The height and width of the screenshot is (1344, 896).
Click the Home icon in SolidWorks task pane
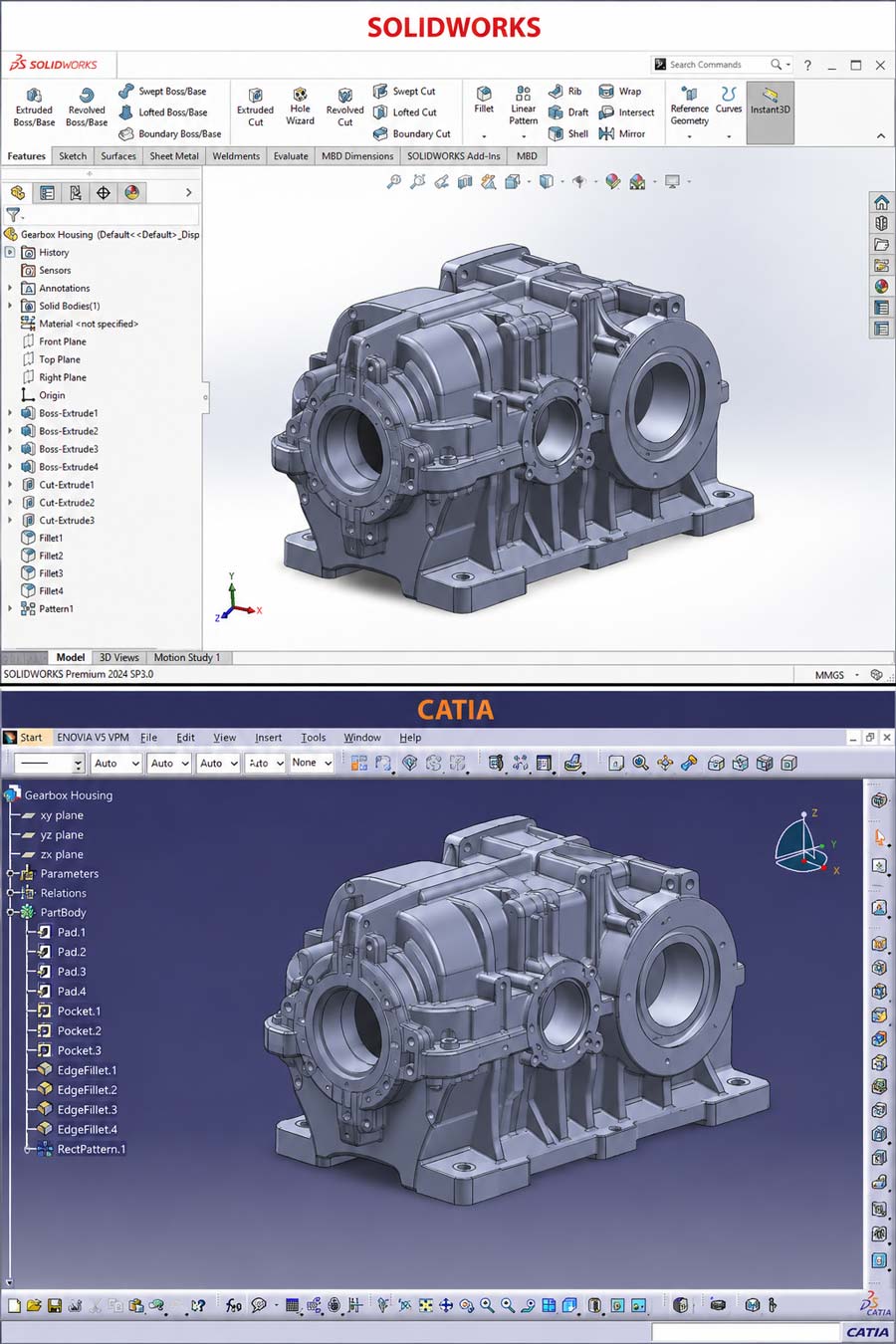pyautogui.click(x=881, y=202)
